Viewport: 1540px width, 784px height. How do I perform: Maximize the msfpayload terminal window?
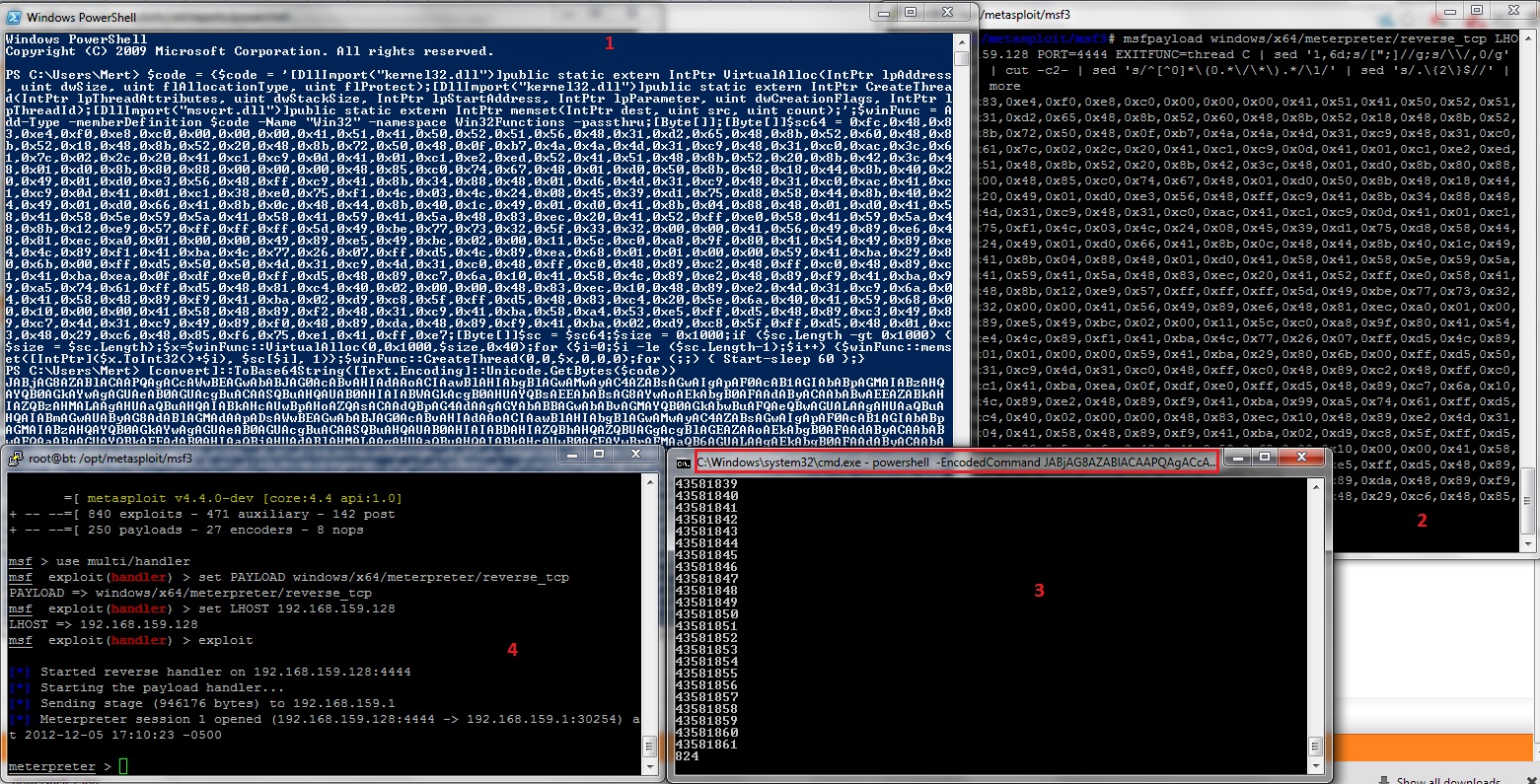point(1477,11)
